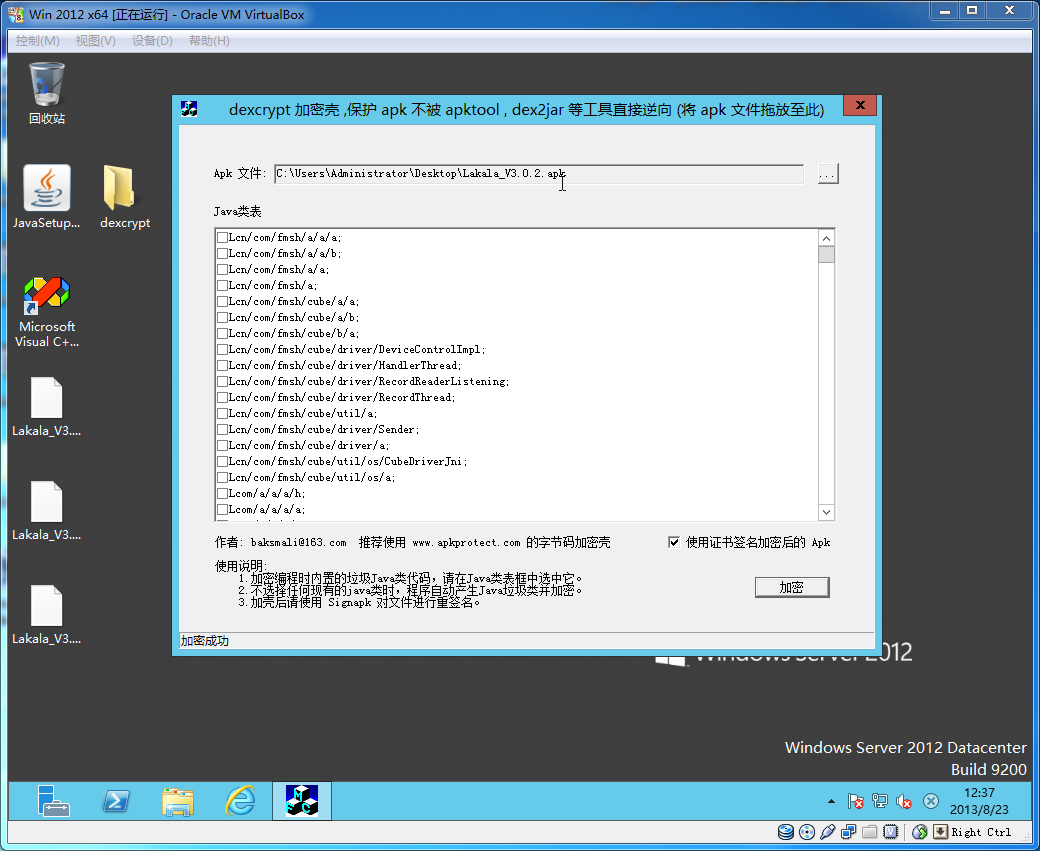Click the baksmali@163.com author text
The image size is (1040, 851).
coord(298,543)
